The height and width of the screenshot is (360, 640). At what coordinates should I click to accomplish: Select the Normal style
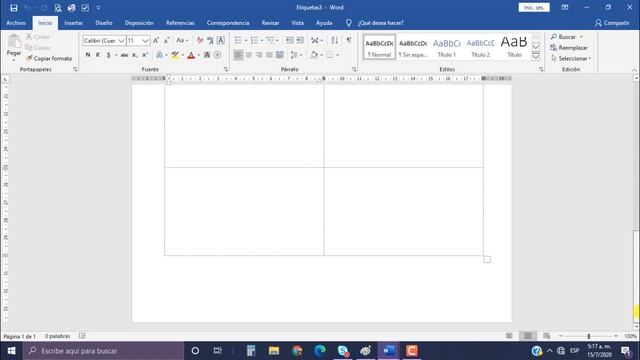379,47
